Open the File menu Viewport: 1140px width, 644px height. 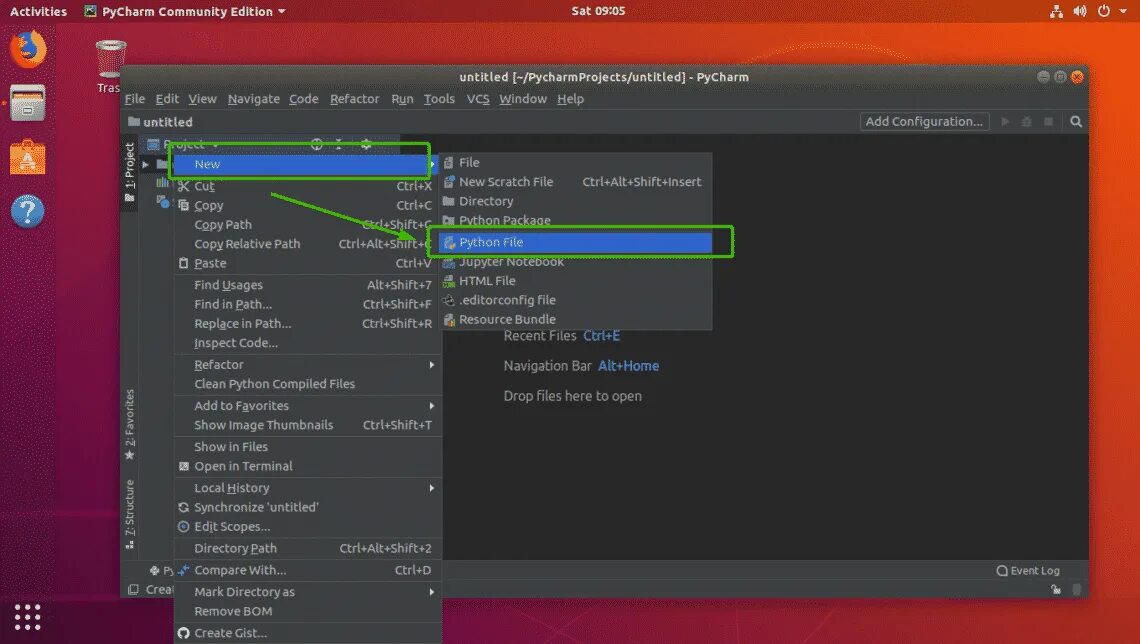135,99
